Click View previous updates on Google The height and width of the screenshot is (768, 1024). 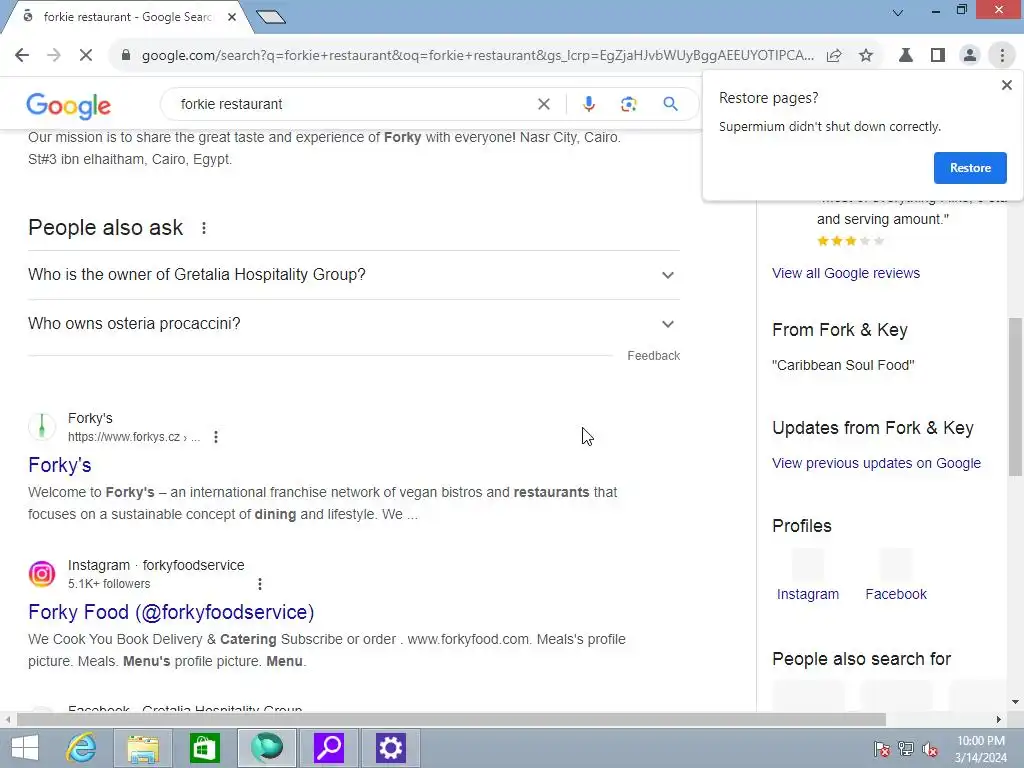pos(876,463)
